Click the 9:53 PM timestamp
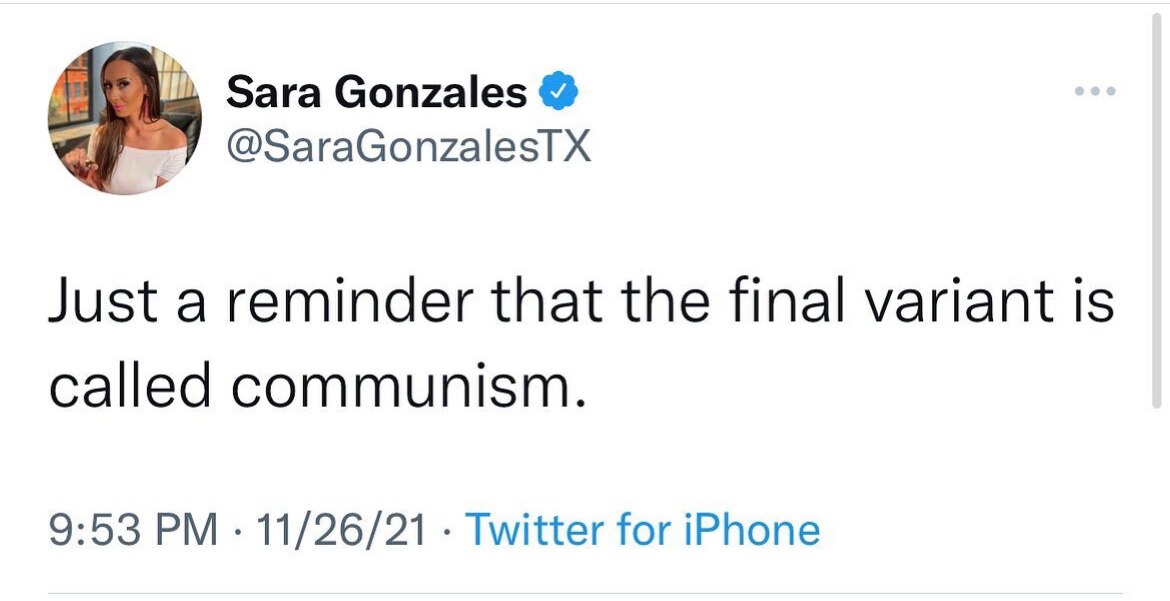The width and height of the screenshot is (1170, 601). click(132, 529)
